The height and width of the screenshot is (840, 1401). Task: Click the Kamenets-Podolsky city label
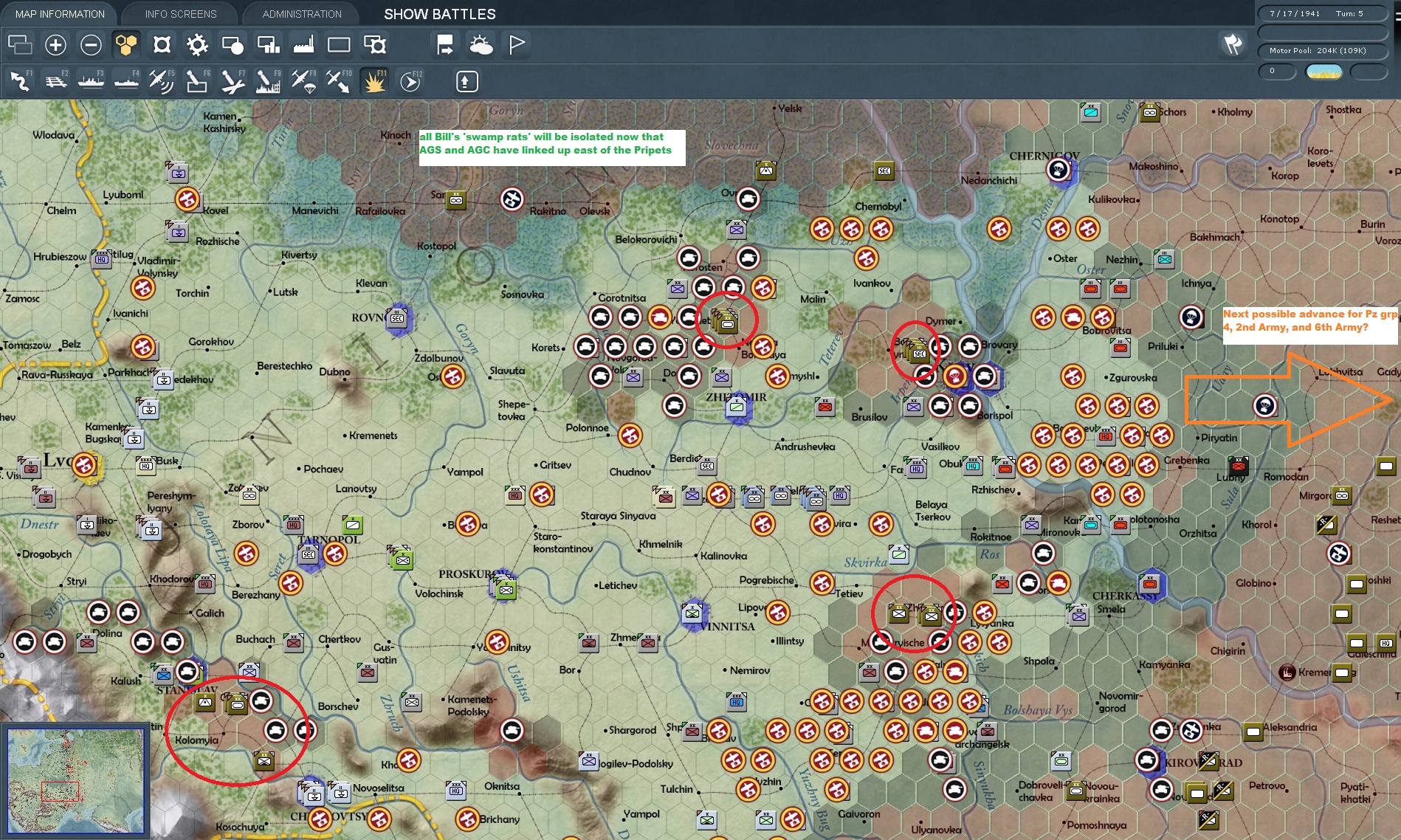472,706
